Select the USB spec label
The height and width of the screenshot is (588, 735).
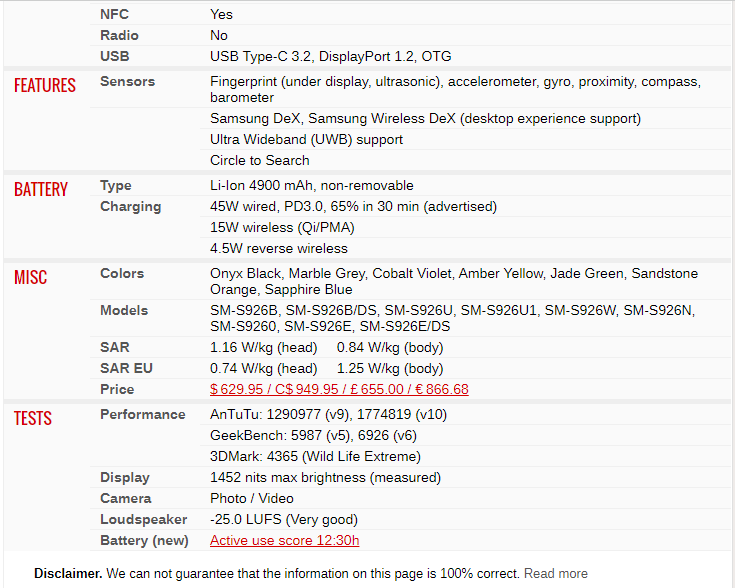pyautogui.click(x=115, y=56)
